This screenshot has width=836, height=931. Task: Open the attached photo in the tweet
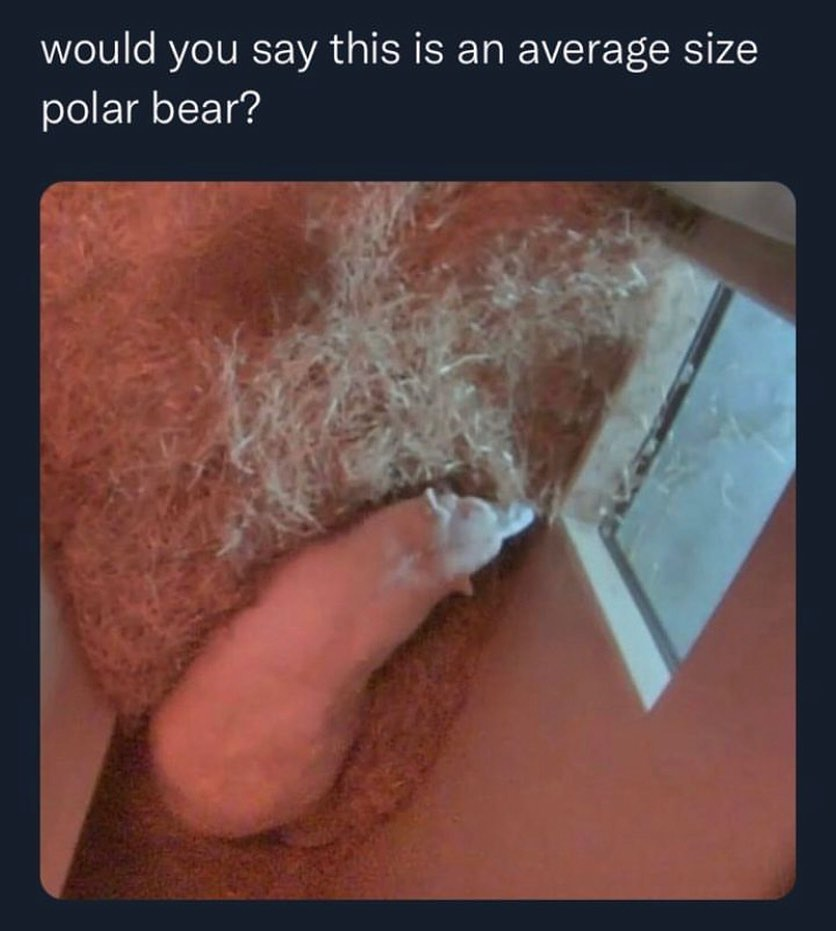tap(417, 540)
